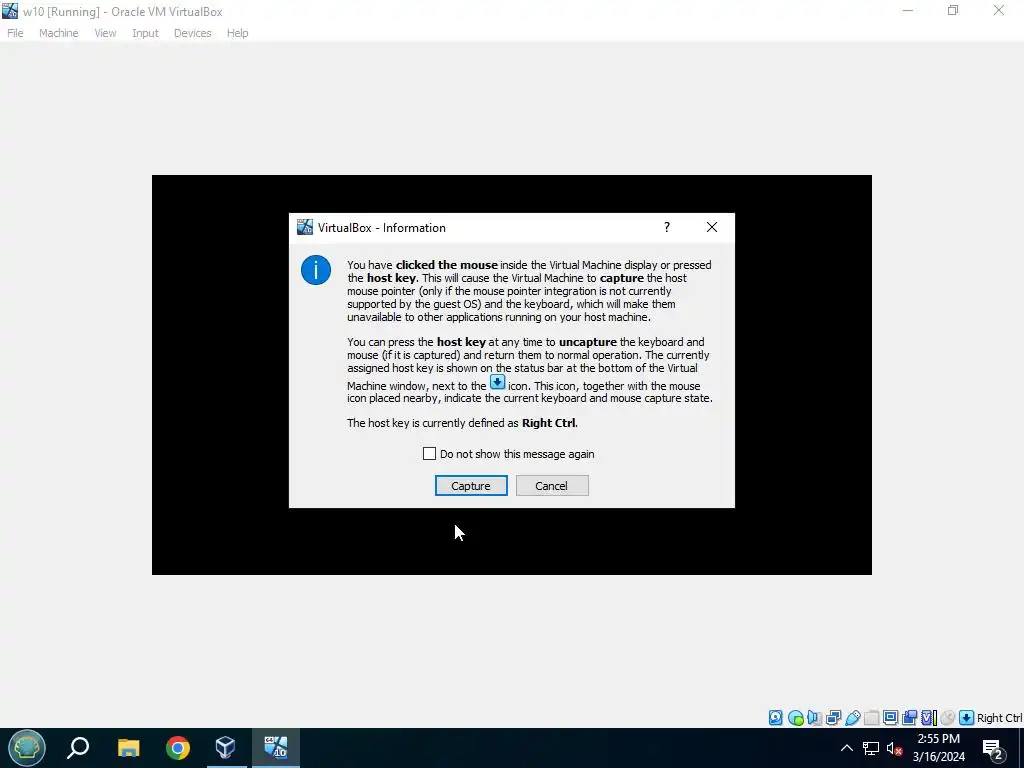Close the VirtualBox Information dialog with X
The image size is (1024, 768).
[712, 227]
